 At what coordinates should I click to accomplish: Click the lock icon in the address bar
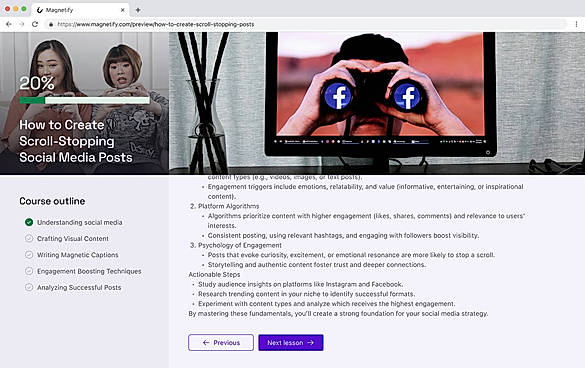click(51, 24)
